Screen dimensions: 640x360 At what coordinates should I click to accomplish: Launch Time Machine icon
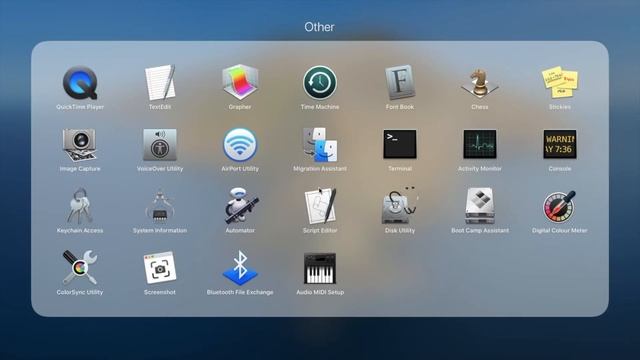(x=320, y=83)
